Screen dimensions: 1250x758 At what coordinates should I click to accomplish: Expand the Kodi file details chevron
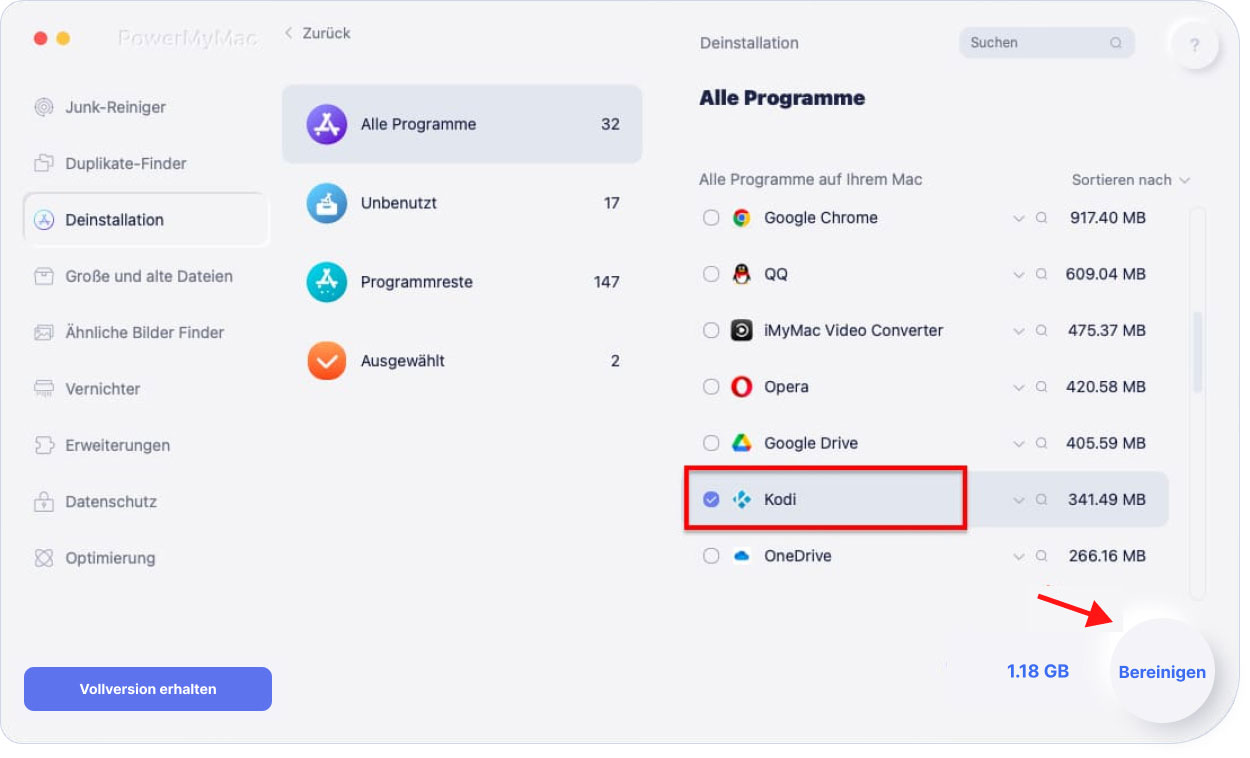click(1019, 500)
